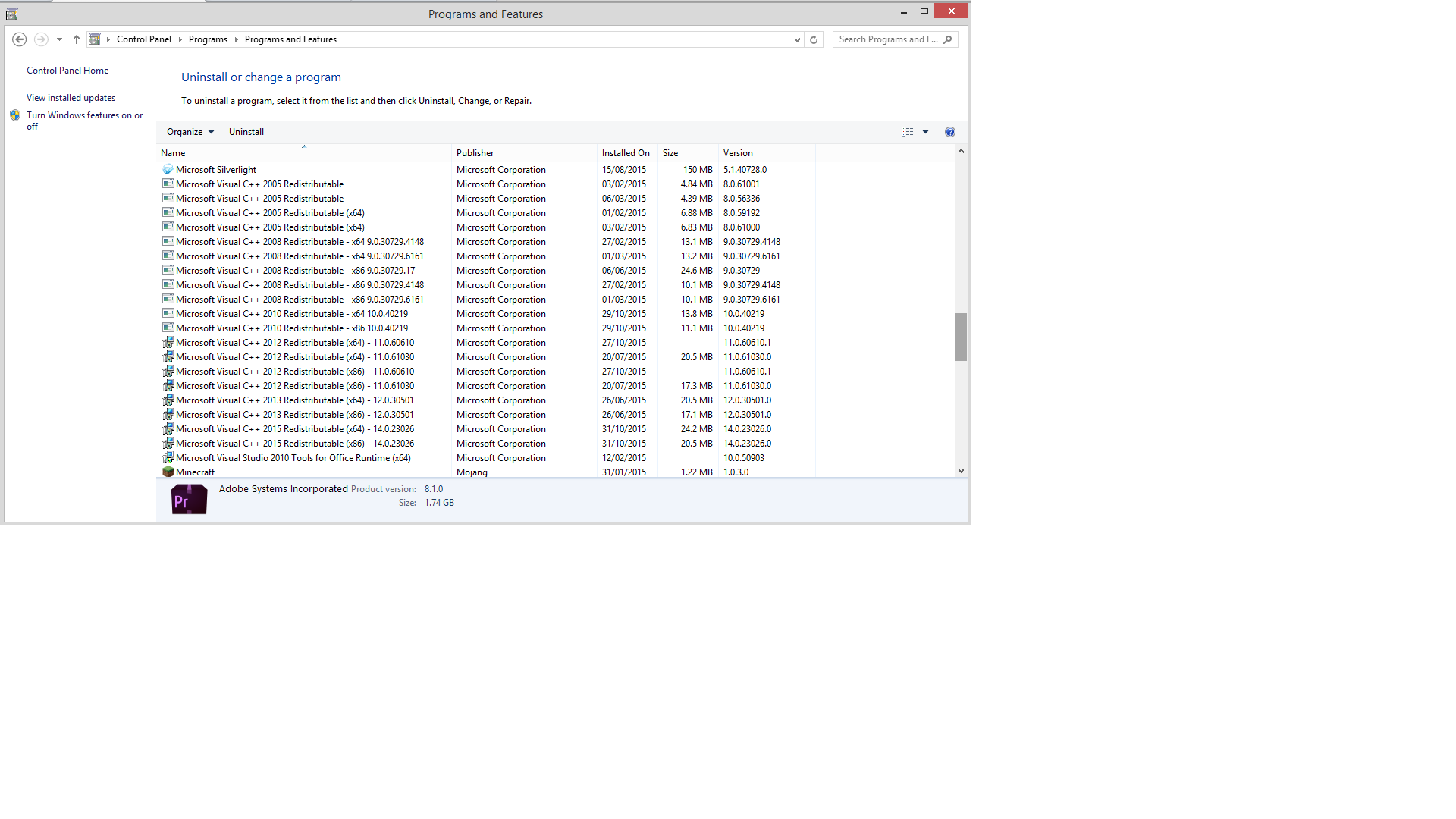Click the Refresh address bar icon
Image resolution: width=1456 pixels, height=819 pixels.
(814, 39)
